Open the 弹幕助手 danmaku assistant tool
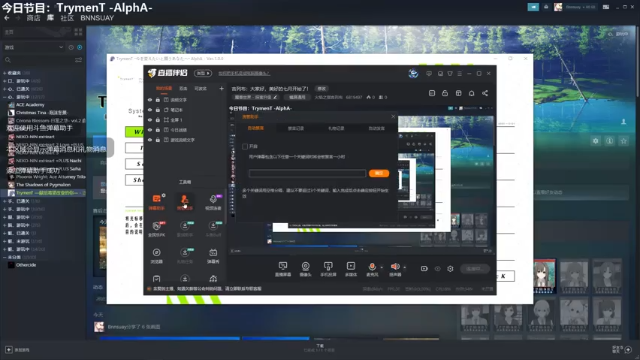640x360 pixels. click(x=156, y=202)
